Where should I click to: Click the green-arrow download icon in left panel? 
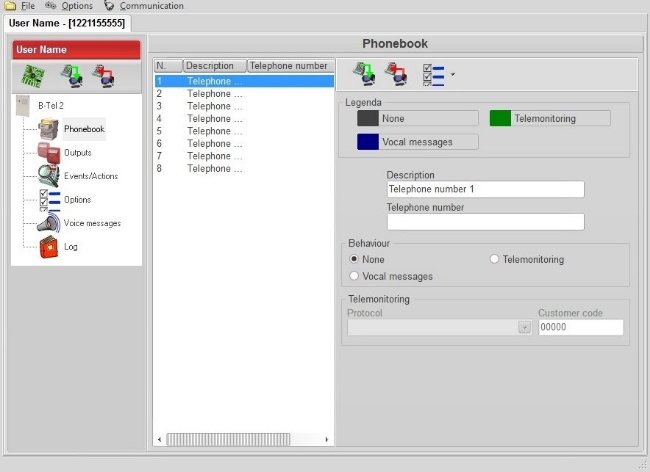point(71,76)
